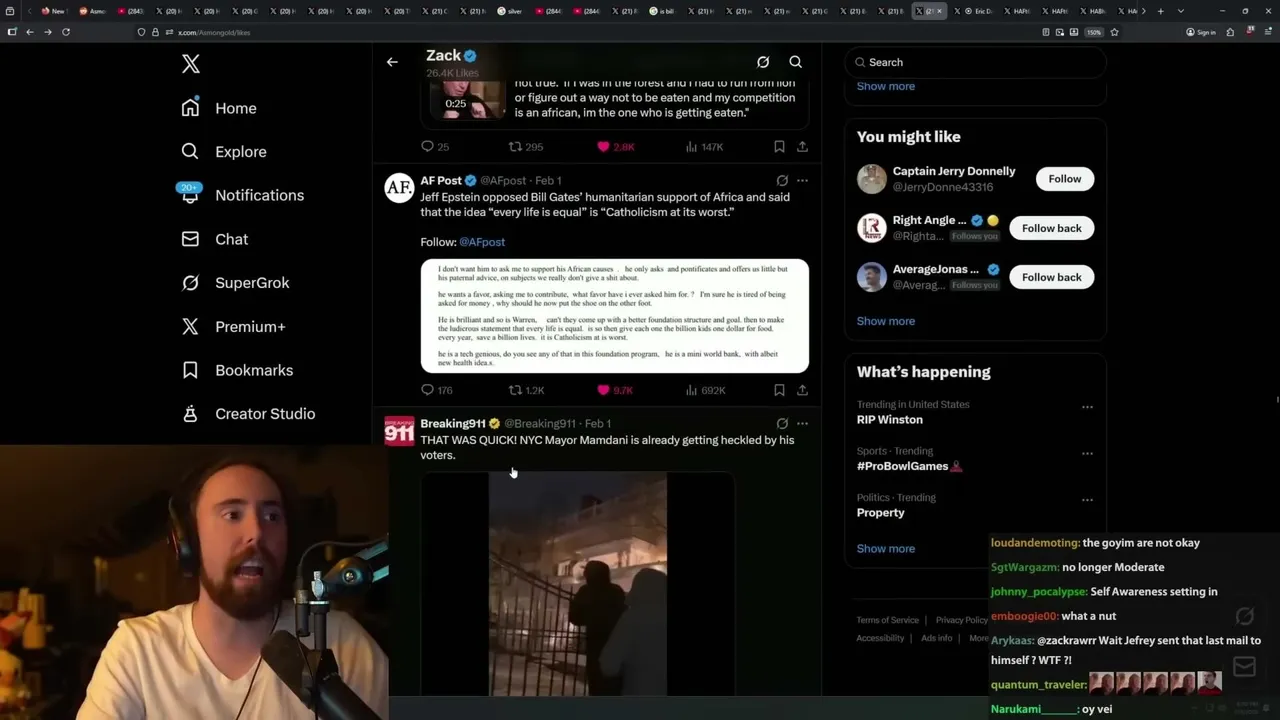Image resolution: width=1280 pixels, height=720 pixels.
Task: Open the Accessibility footer link
Action: 880,638
